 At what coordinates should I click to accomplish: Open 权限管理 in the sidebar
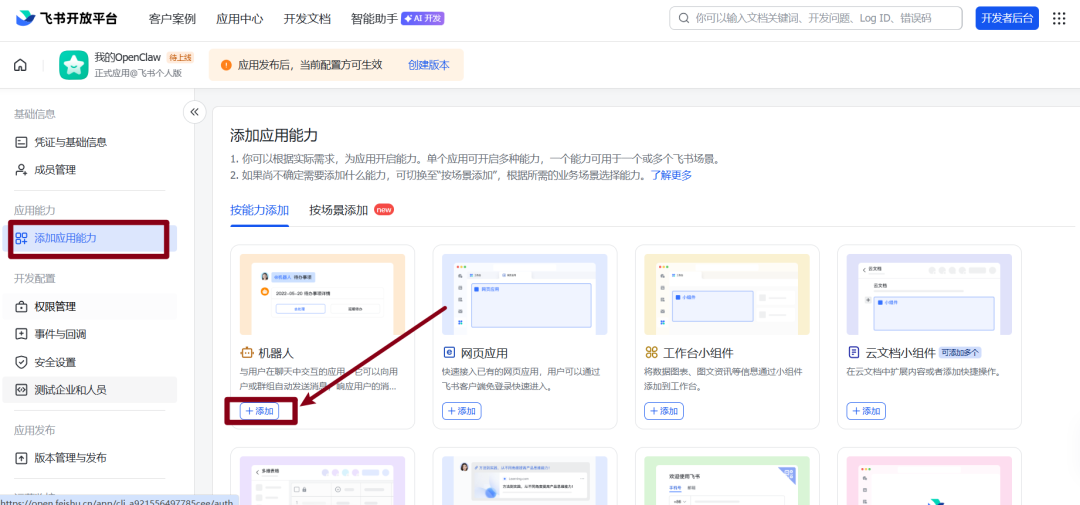click(54, 307)
